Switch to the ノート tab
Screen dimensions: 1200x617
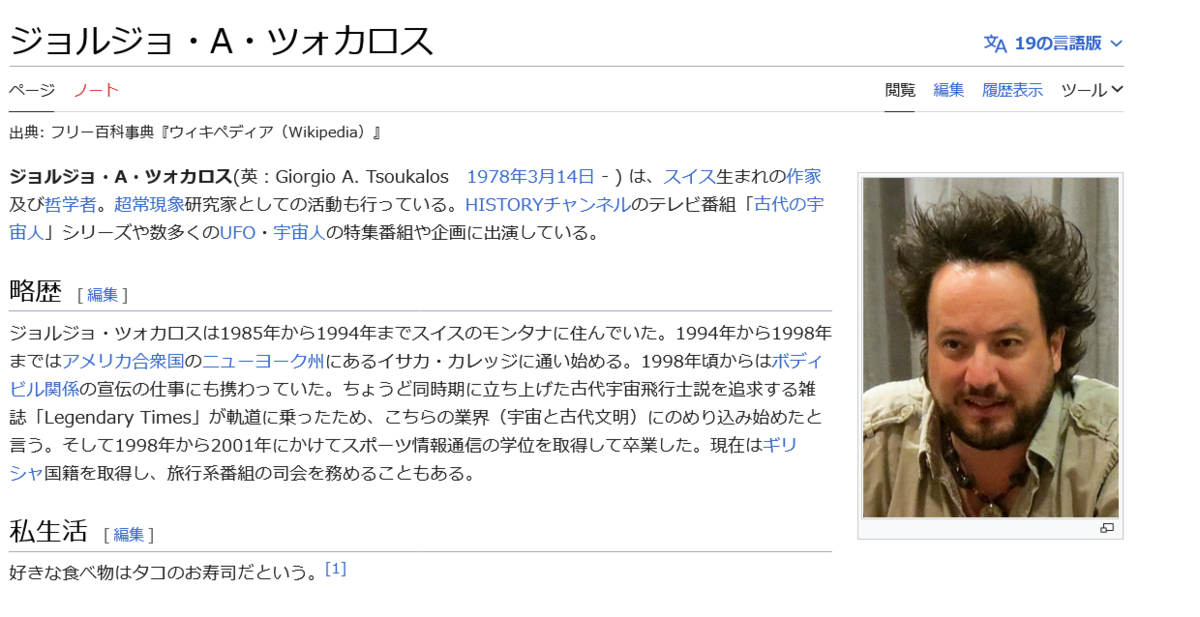click(x=96, y=90)
